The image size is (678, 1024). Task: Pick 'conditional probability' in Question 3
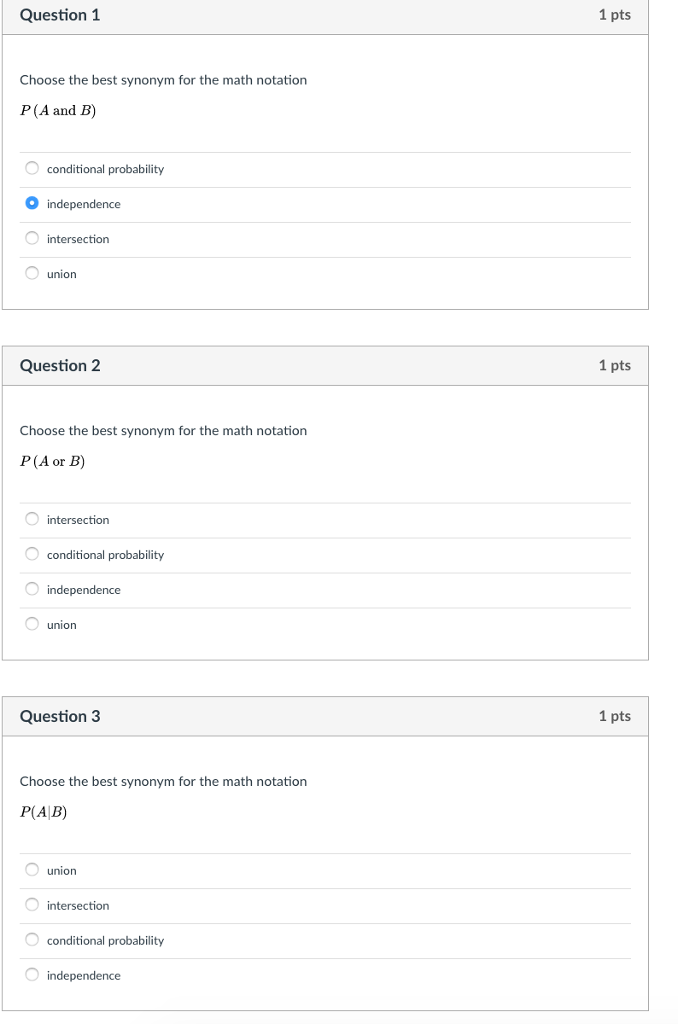point(33,941)
